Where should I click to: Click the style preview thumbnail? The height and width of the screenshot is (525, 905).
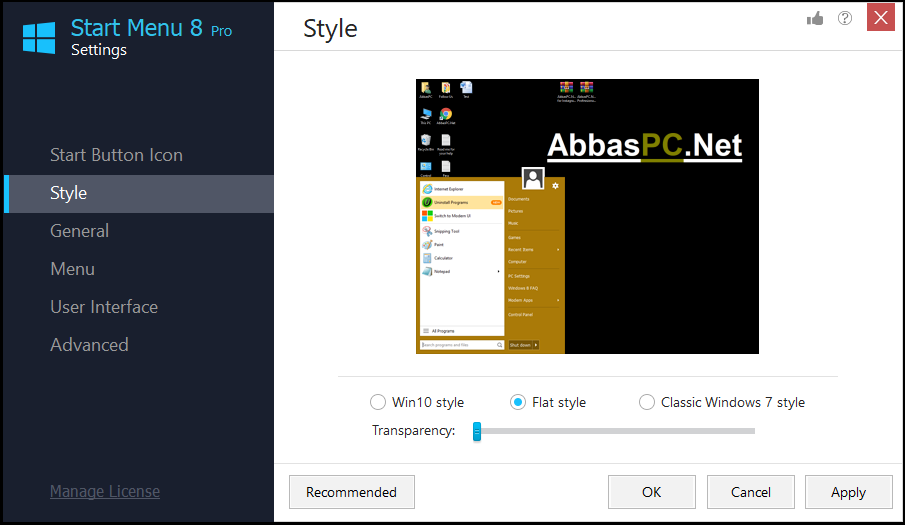[587, 216]
